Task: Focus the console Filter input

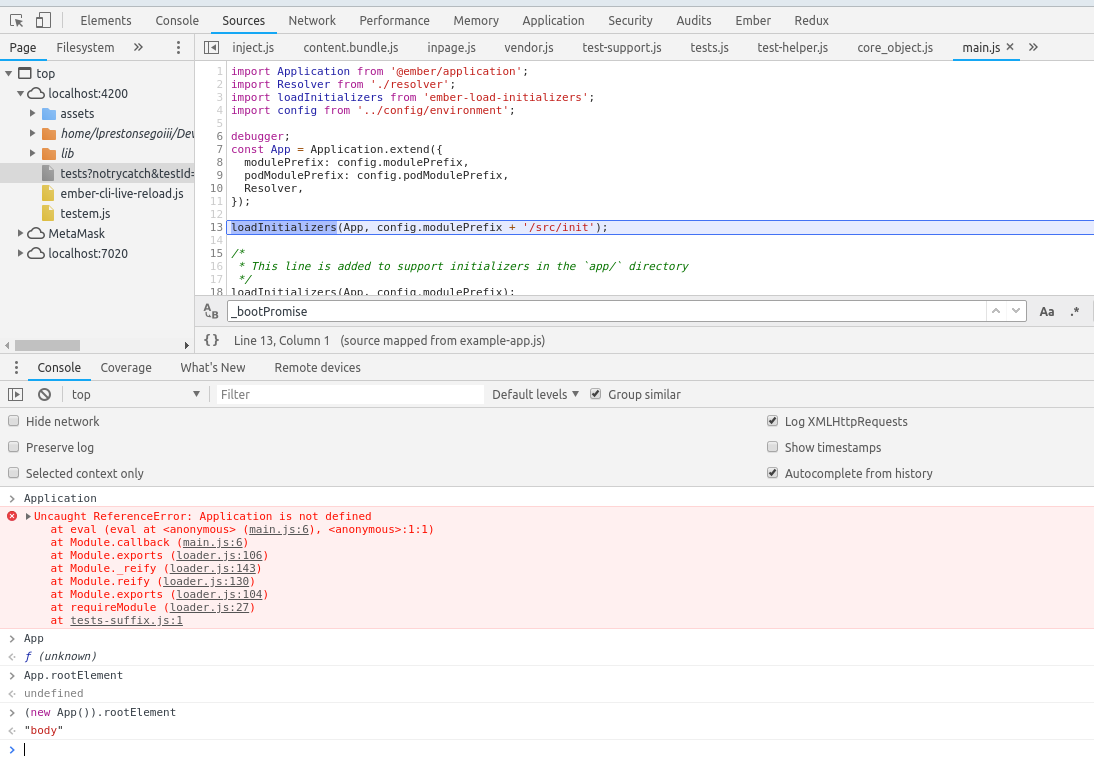Action: click(x=350, y=394)
